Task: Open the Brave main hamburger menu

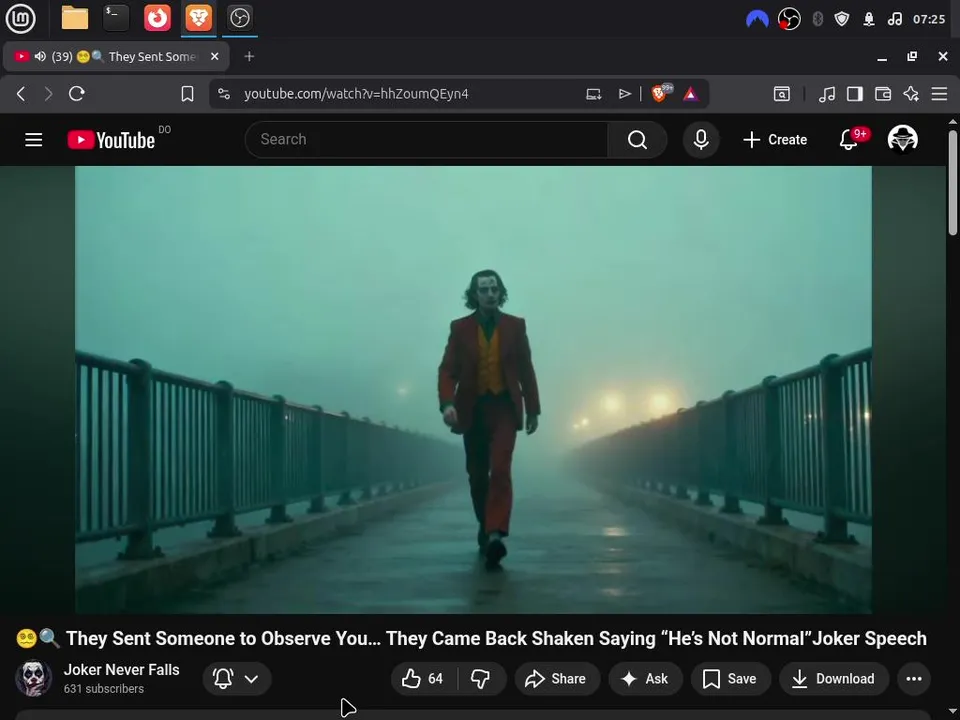Action: click(939, 94)
